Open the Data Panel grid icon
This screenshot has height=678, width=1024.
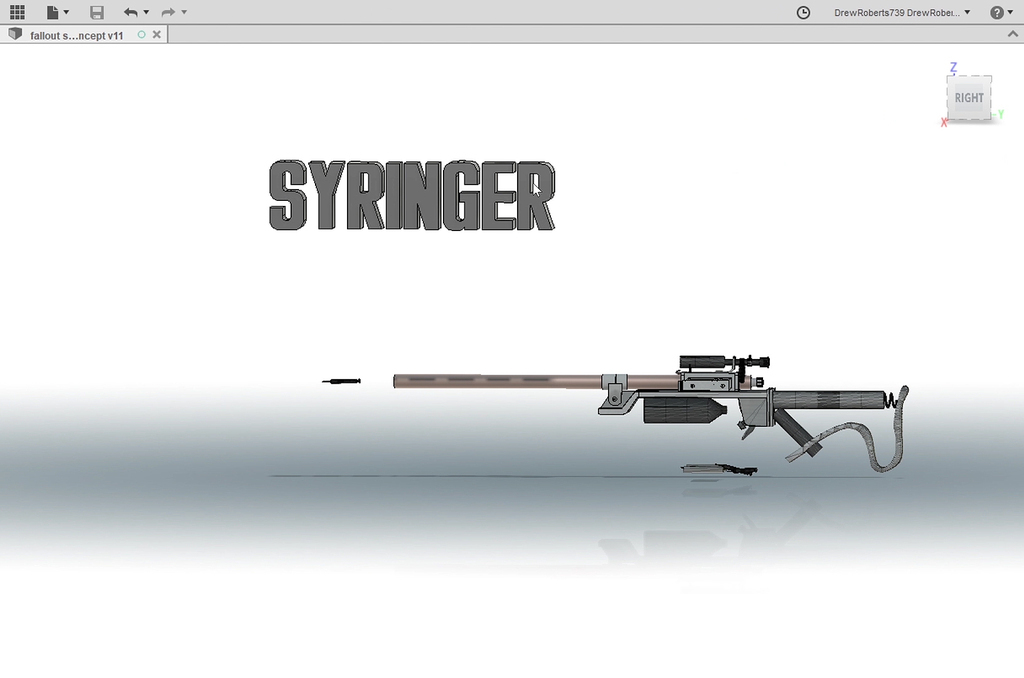(16, 12)
